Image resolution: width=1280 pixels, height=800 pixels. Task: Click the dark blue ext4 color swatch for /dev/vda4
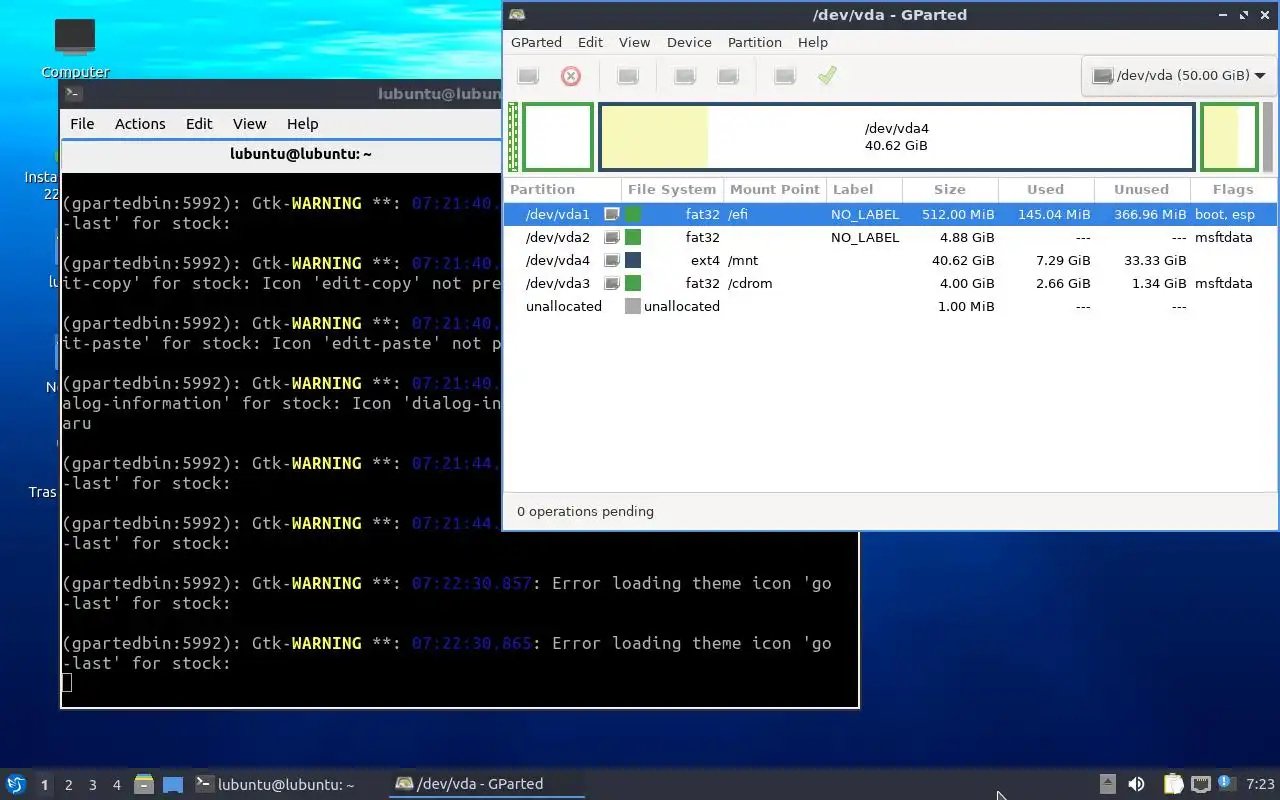coord(633,260)
